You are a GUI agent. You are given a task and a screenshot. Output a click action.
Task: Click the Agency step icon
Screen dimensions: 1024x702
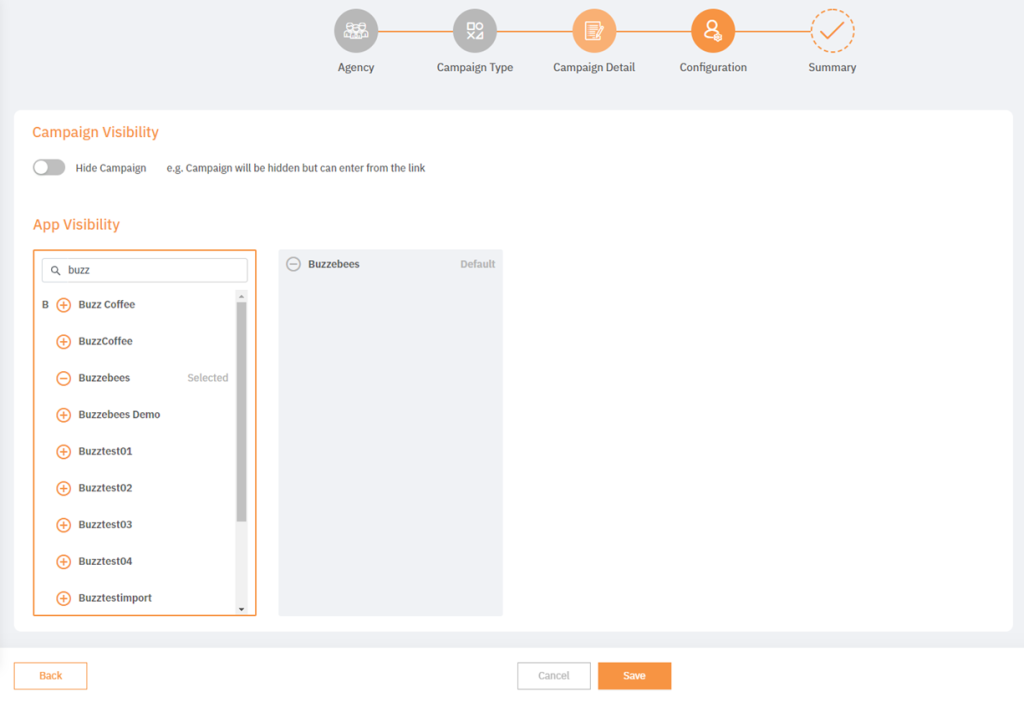(356, 30)
